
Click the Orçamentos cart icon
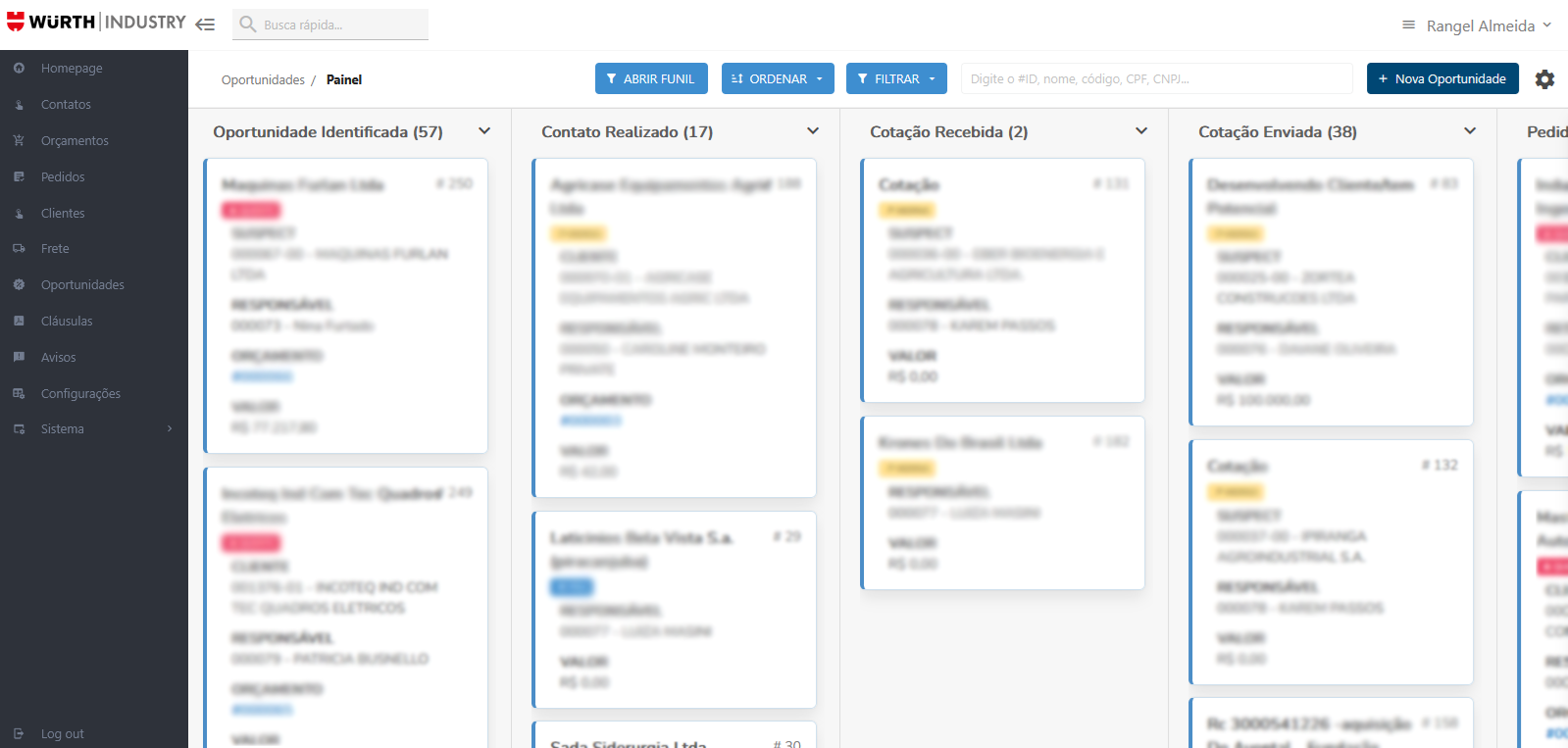[x=19, y=140]
